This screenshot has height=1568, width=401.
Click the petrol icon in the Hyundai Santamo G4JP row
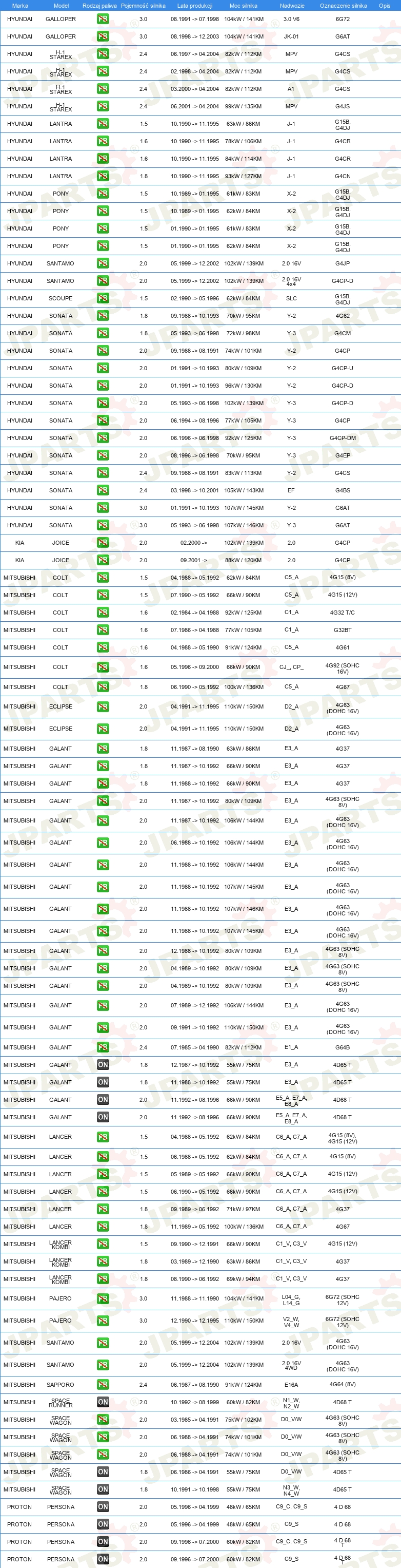tap(103, 263)
